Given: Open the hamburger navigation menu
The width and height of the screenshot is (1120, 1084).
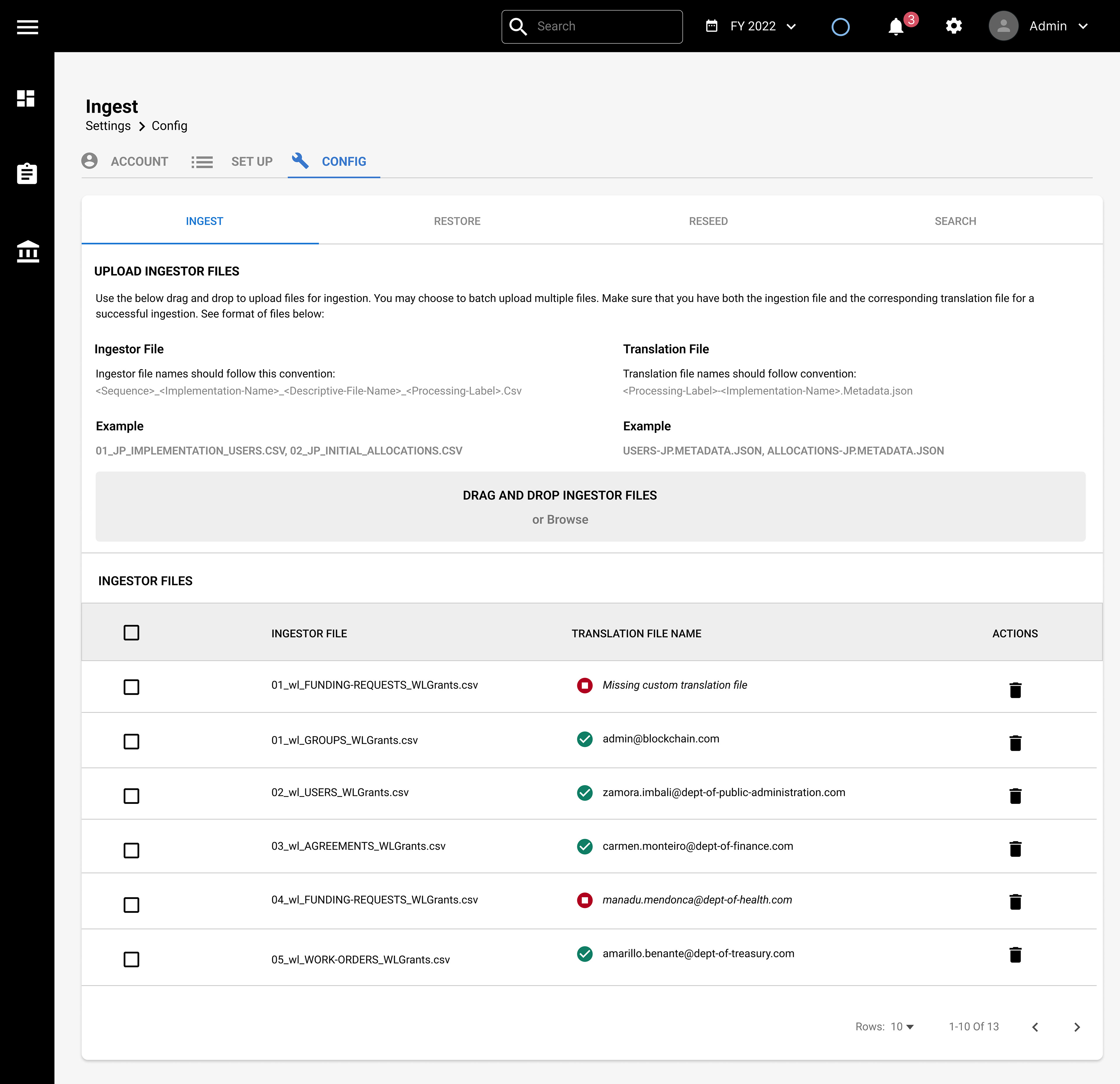Looking at the screenshot, I should coord(27,27).
